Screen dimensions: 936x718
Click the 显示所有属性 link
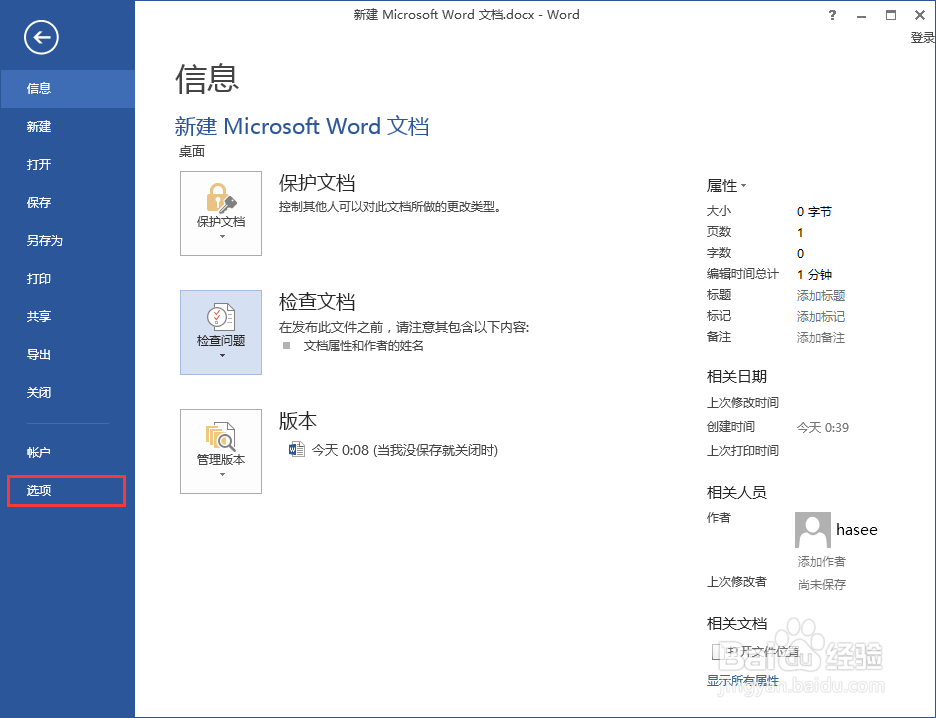743,680
